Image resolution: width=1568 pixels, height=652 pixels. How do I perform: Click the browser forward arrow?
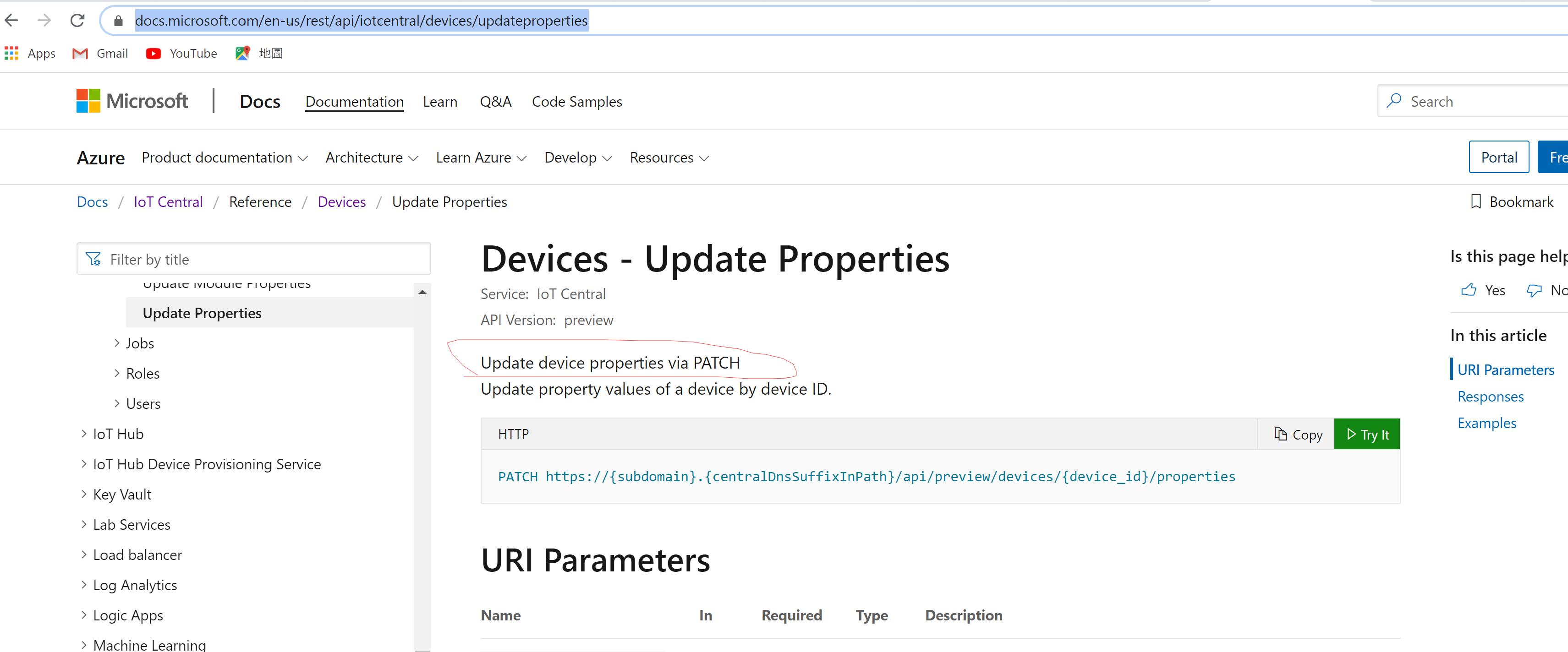[44, 21]
